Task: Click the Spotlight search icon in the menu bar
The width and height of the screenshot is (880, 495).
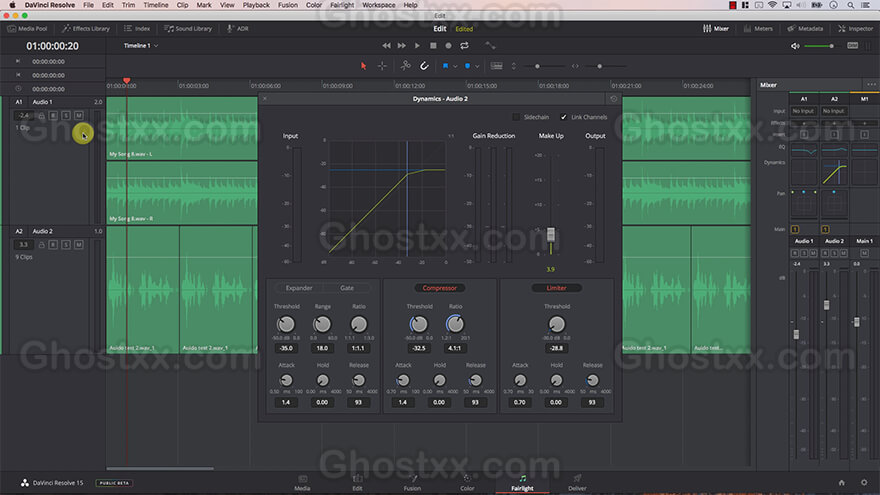Action: (x=851, y=5)
